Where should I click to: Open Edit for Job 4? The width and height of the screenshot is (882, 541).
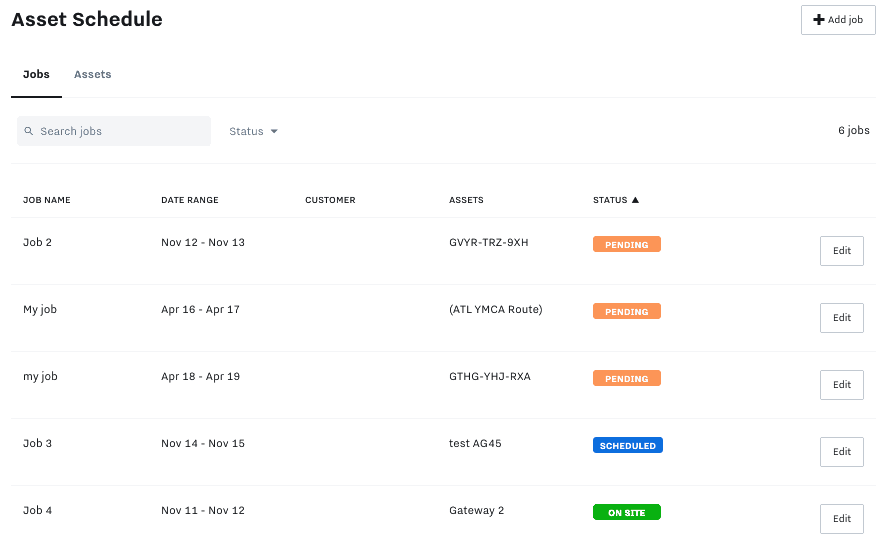841,519
